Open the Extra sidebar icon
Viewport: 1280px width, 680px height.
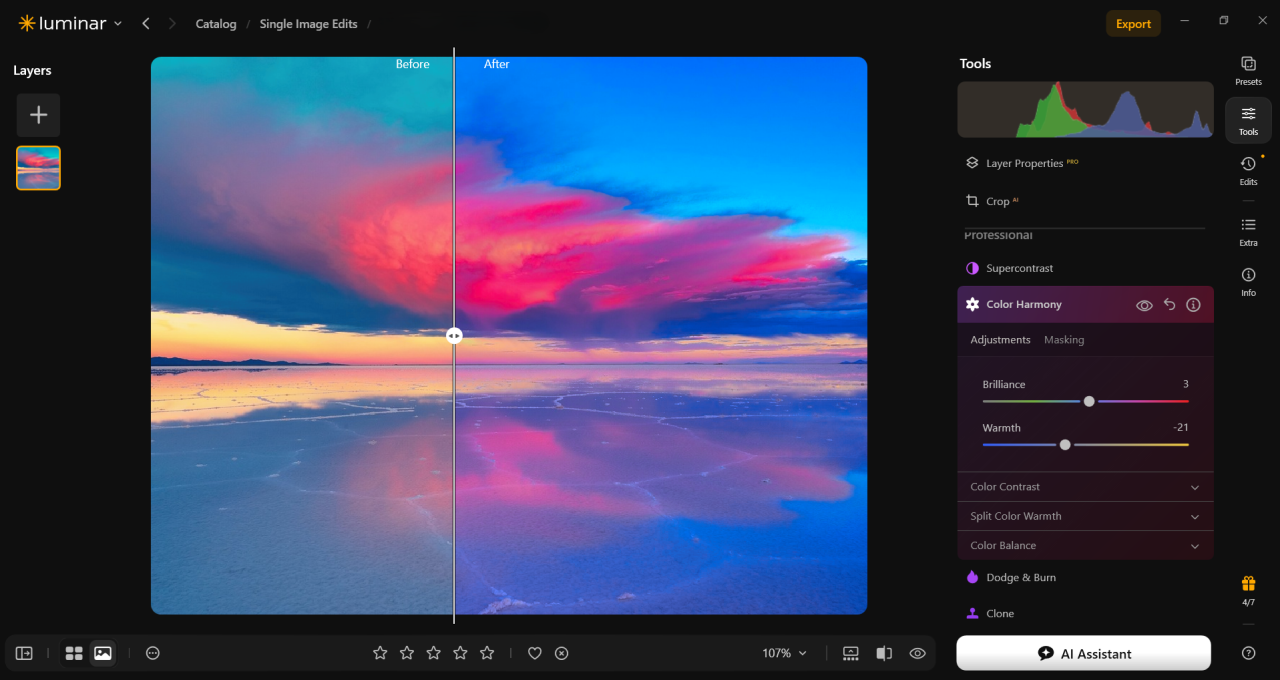click(1248, 231)
